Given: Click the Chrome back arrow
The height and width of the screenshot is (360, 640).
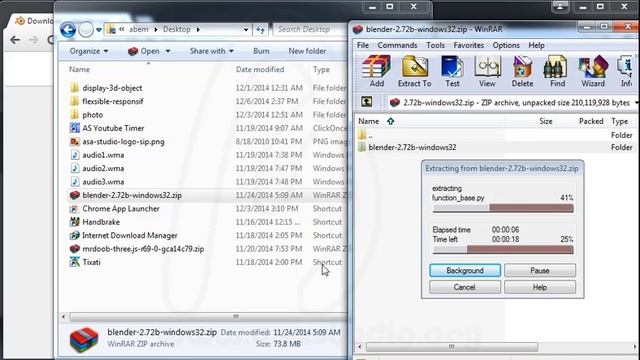Looking at the screenshot, I should (15, 40).
